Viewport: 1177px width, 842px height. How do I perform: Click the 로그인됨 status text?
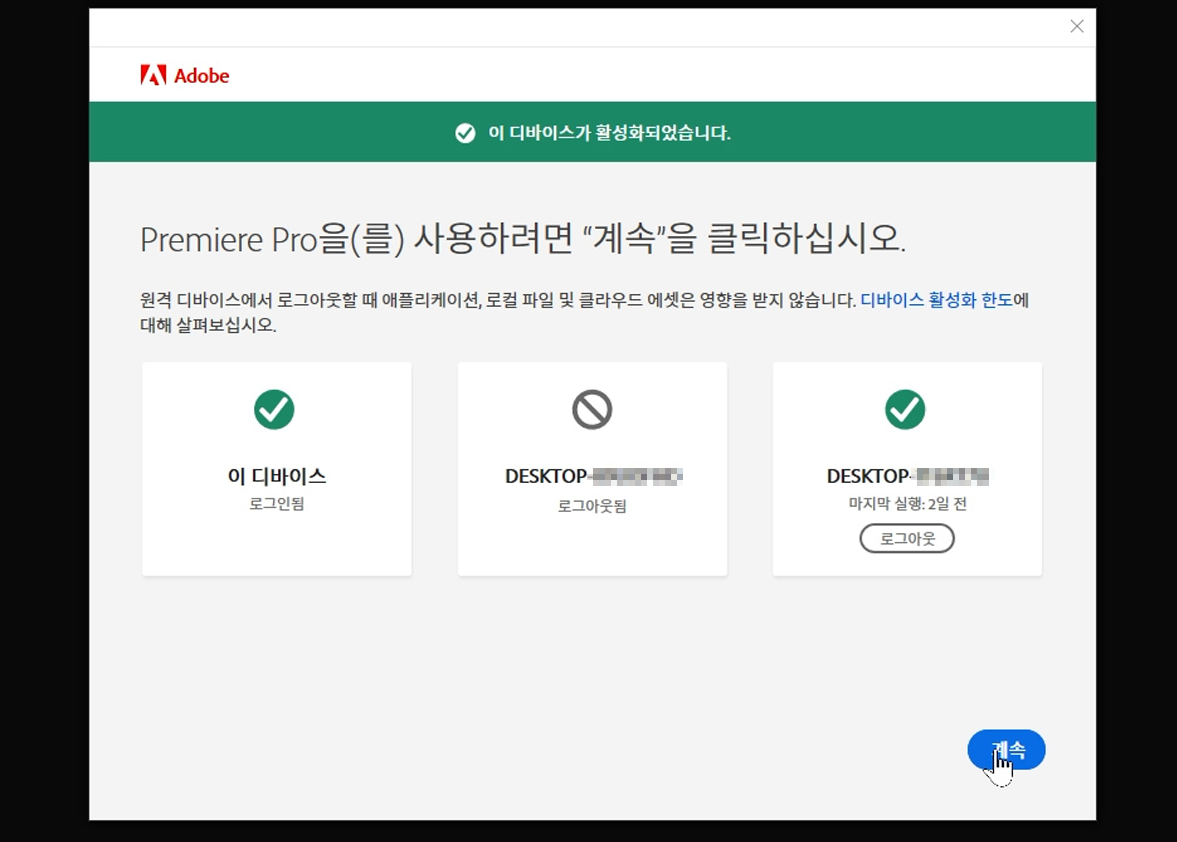click(277, 504)
